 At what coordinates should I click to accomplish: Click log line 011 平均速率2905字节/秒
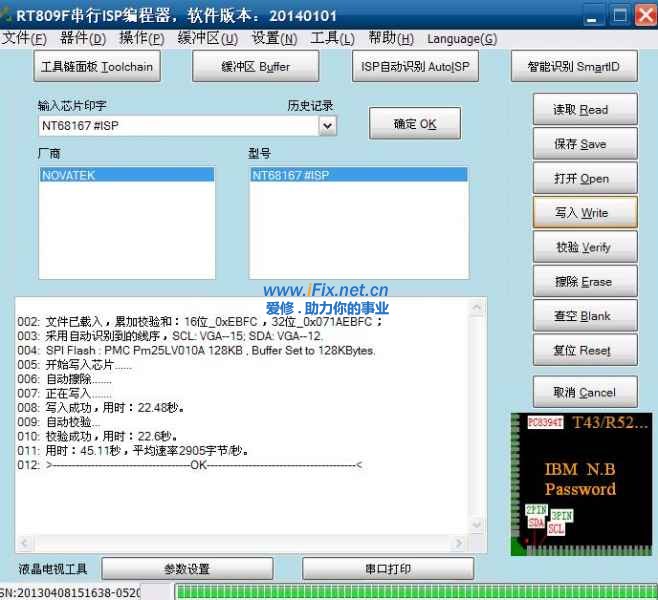pos(133,451)
